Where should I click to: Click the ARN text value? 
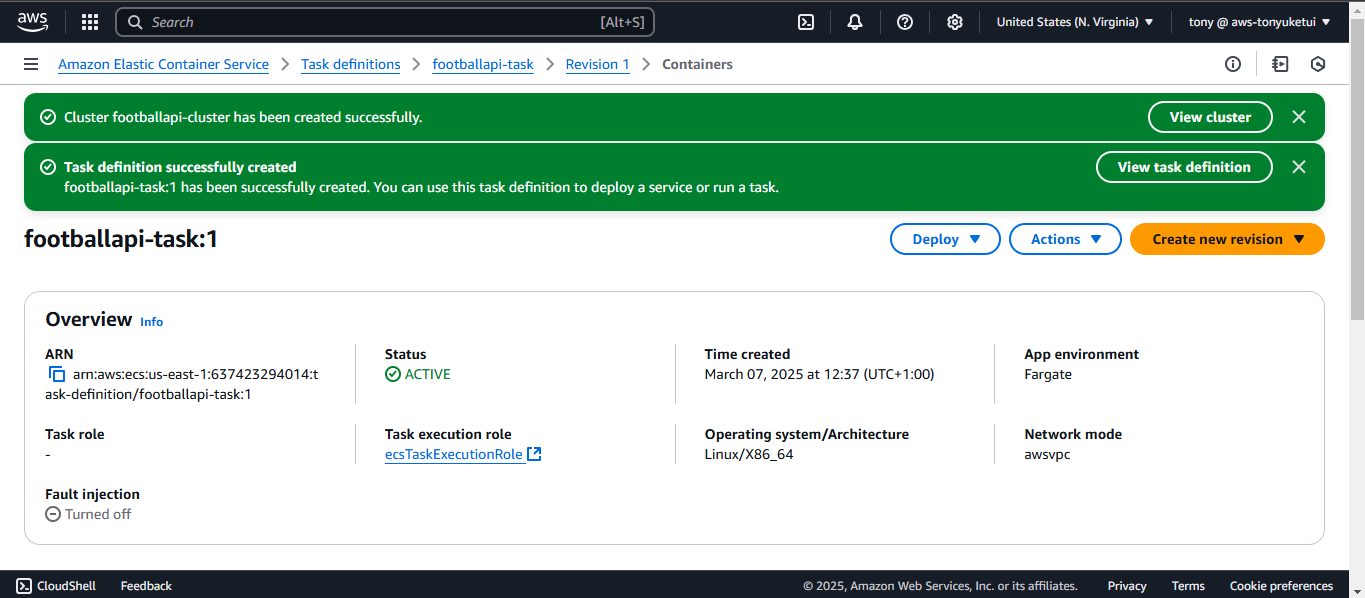[x=182, y=384]
